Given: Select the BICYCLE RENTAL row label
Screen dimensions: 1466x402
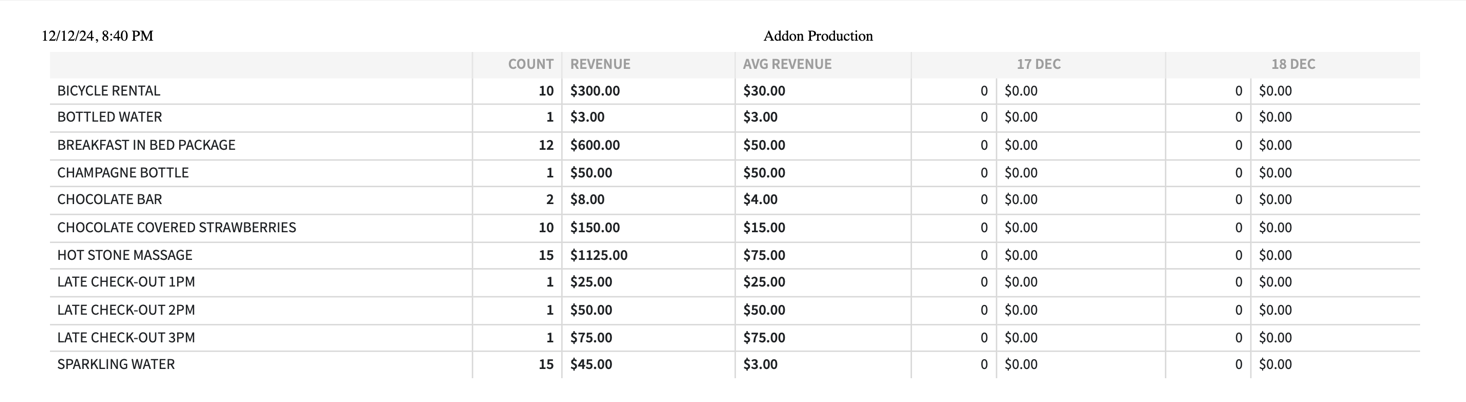Looking at the screenshot, I should [108, 91].
